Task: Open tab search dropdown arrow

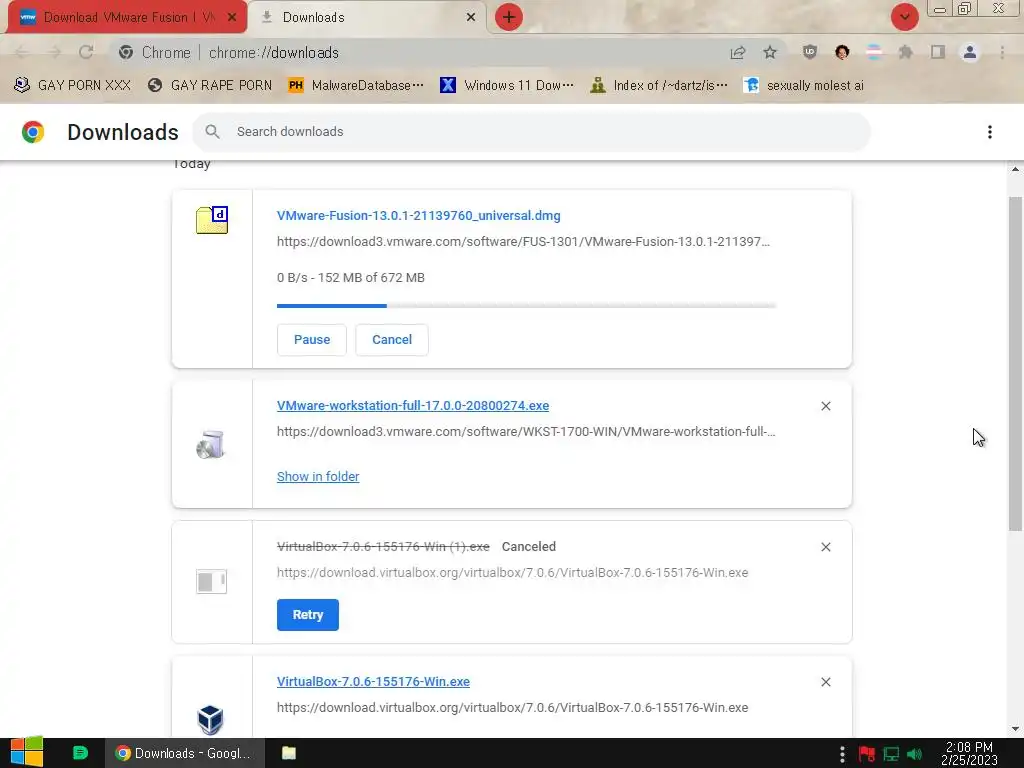Action: (904, 17)
